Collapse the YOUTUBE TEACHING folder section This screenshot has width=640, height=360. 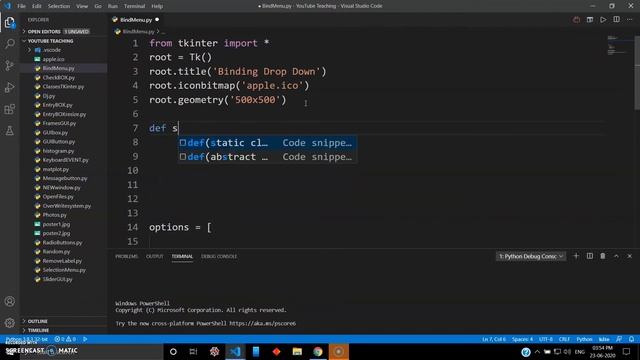click(51, 41)
